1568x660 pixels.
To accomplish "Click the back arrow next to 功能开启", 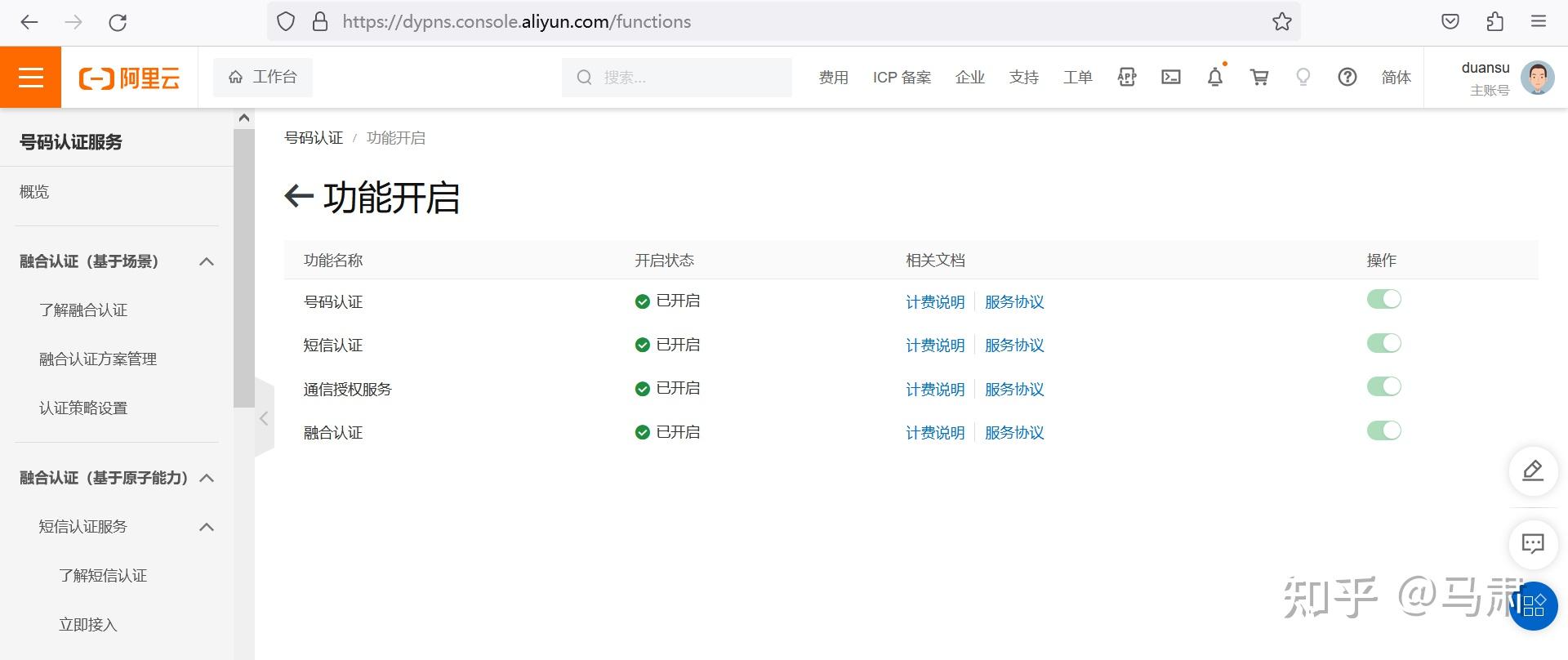I will click(299, 196).
